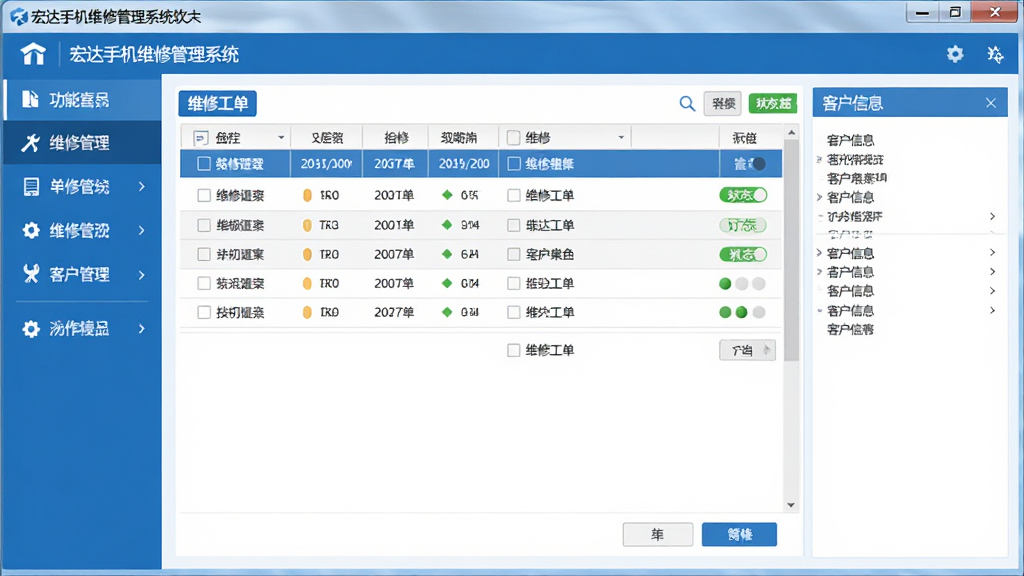Click the list icon in first column header
This screenshot has width=1024, height=576.
point(200,138)
